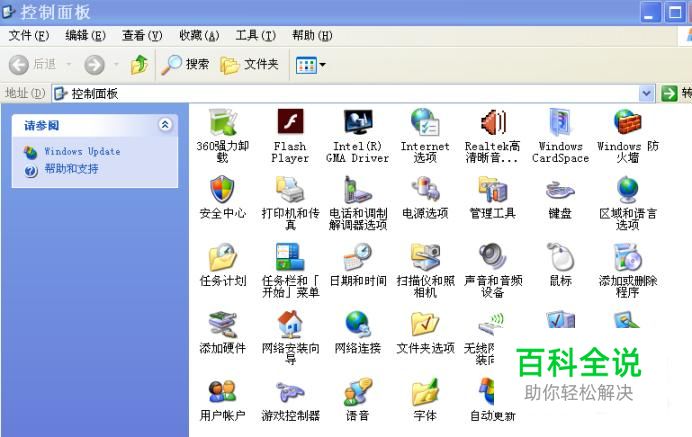
Task: Toggle the 文件夹 pane button
Action: pyautogui.click(x=249, y=65)
